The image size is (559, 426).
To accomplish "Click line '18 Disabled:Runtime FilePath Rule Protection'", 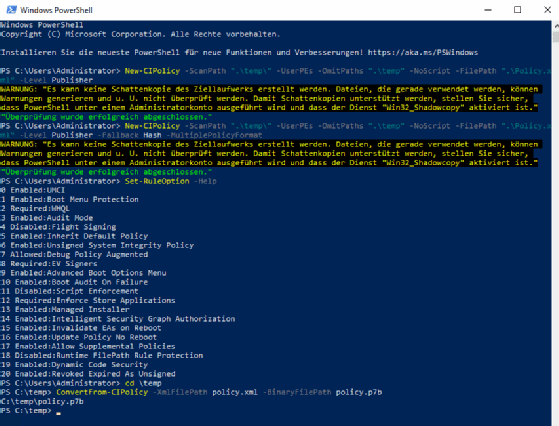I will [102, 355].
